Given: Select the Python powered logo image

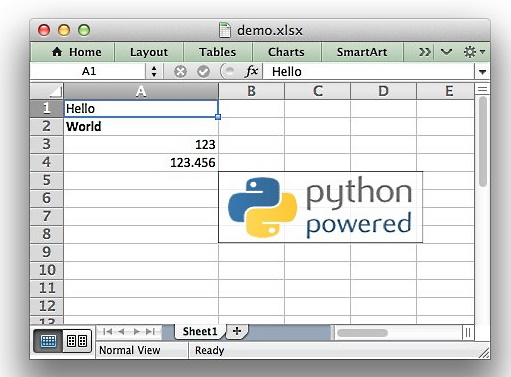Looking at the screenshot, I should [320, 207].
